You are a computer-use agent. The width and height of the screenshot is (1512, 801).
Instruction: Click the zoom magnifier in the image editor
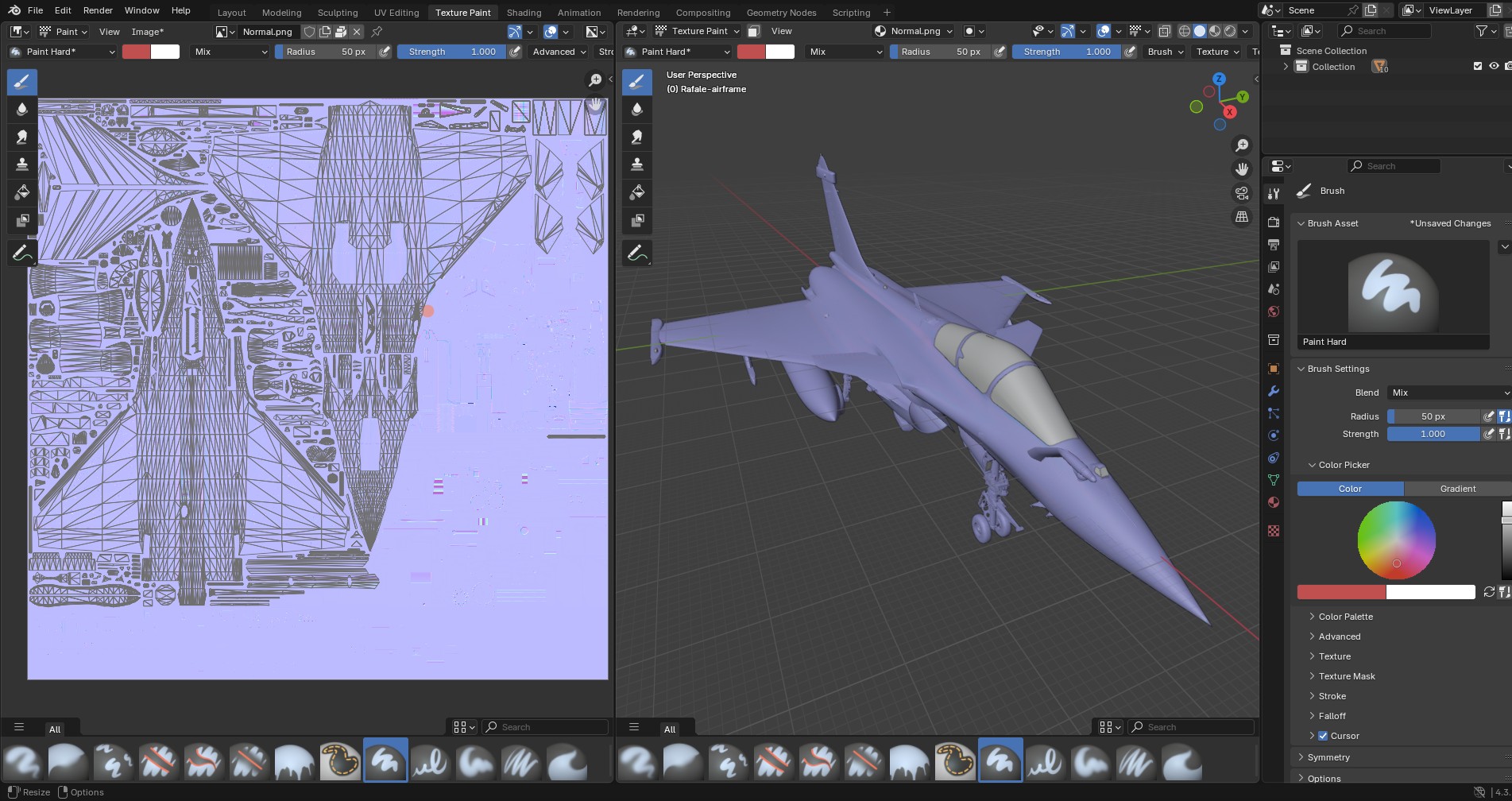(x=594, y=80)
